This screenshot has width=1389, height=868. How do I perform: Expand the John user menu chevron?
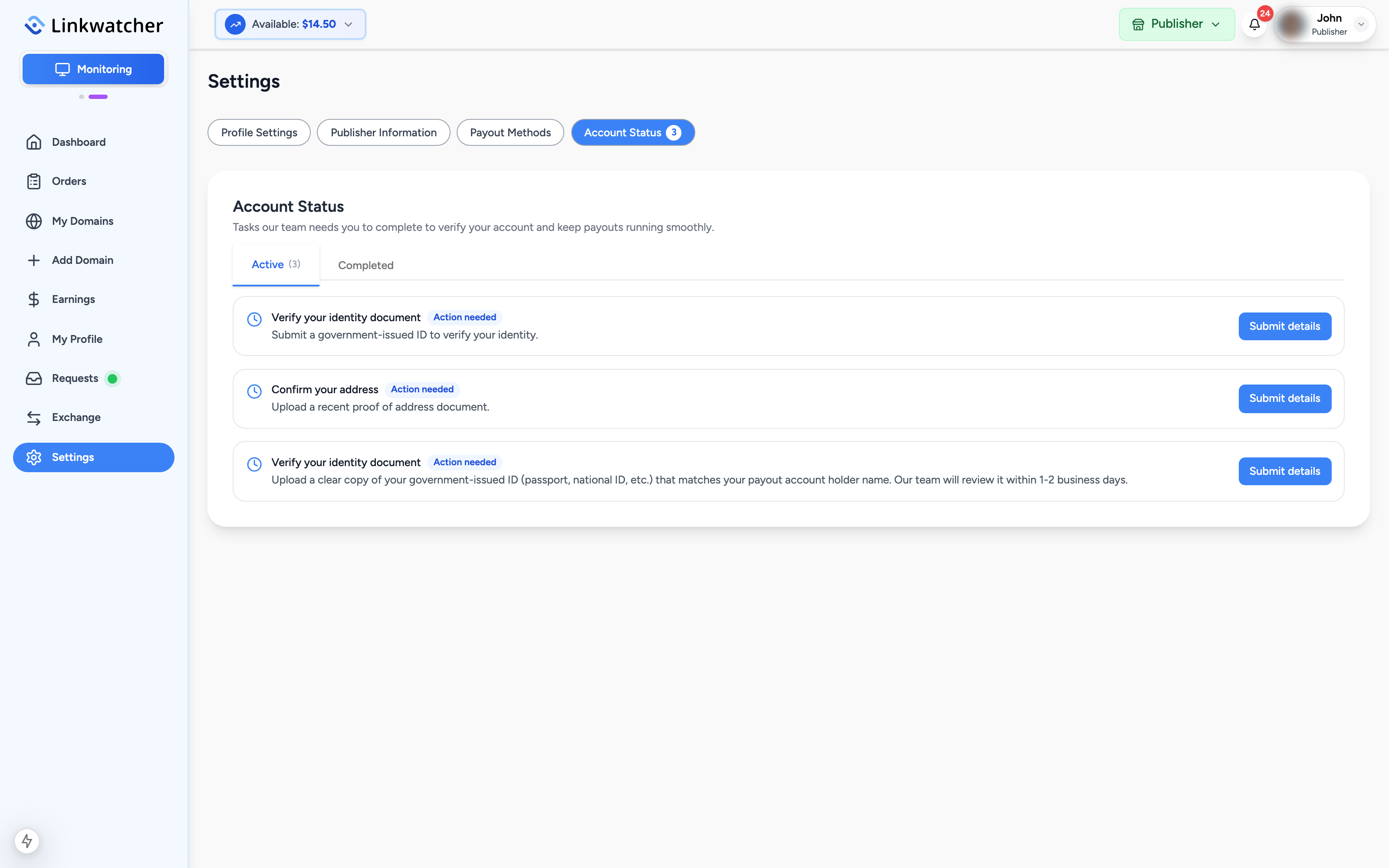click(1361, 24)
